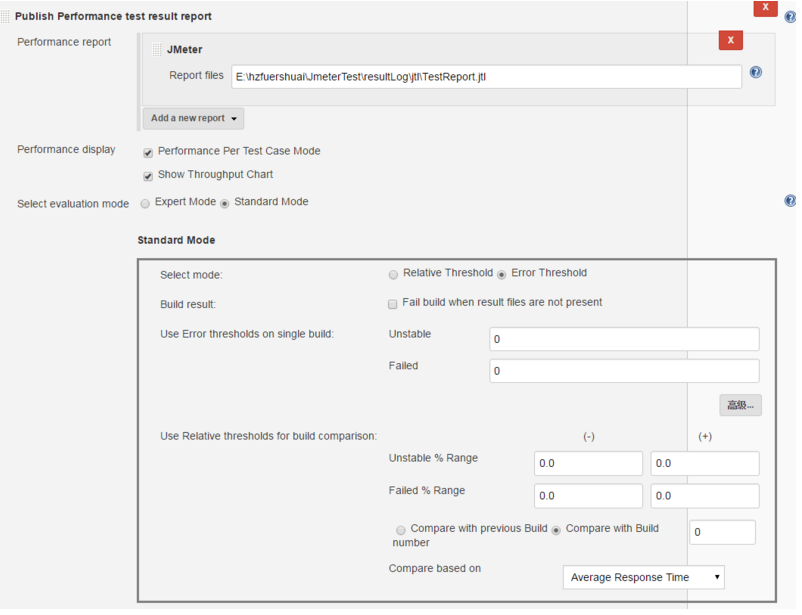The width and height of the screenshot is (802, 615).
Task: Delete the JMeter report with red X
Action: (731, 40)
